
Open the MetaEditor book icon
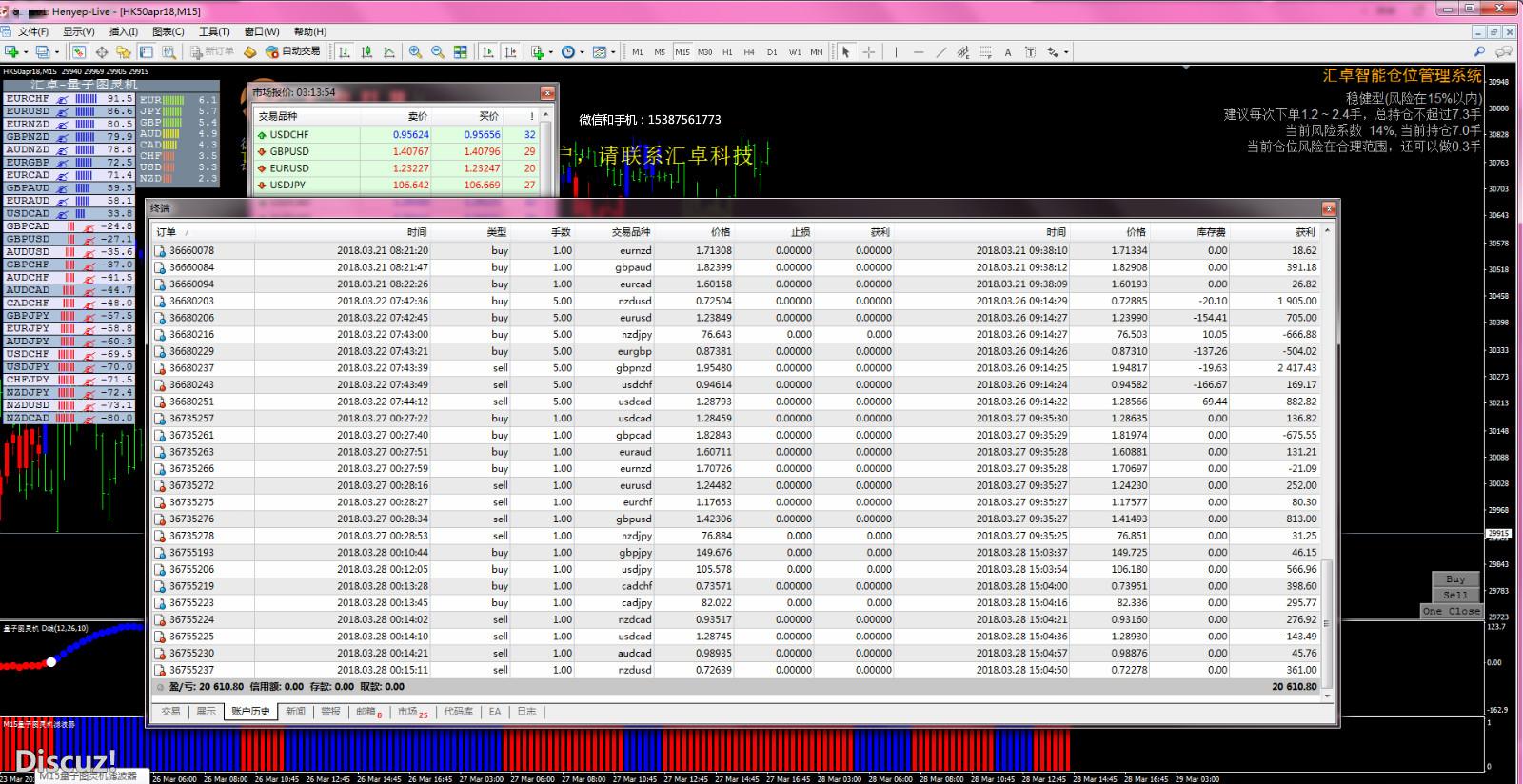coord(250,52)
